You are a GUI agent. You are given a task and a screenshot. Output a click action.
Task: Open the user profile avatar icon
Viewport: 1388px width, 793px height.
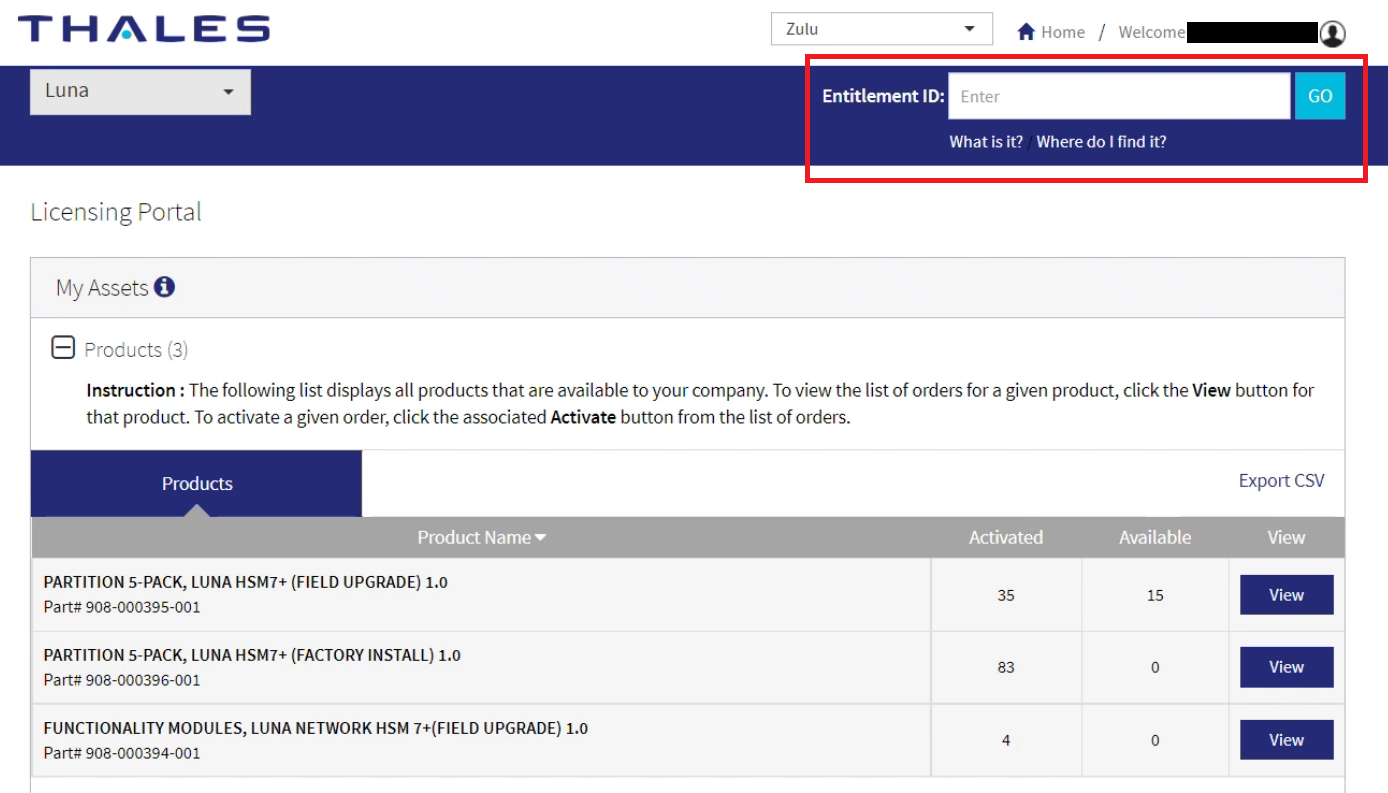click(x=1332, y=33)
